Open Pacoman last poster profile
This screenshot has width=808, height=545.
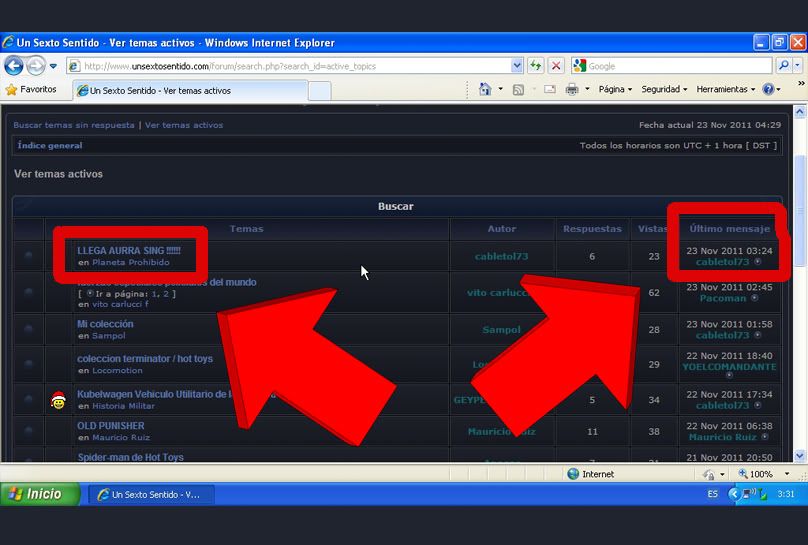coord(723,298)
